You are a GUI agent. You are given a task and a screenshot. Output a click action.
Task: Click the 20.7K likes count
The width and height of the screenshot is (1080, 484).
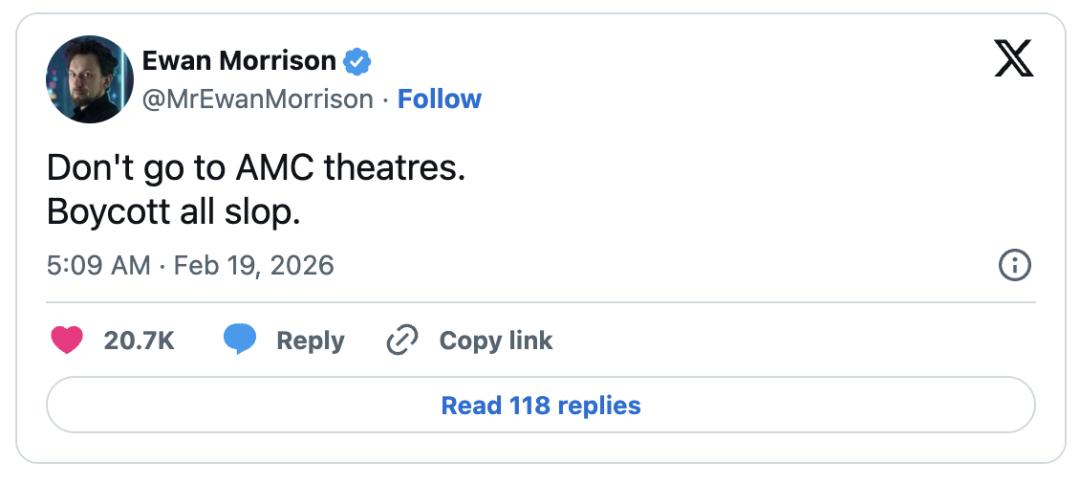139,340
